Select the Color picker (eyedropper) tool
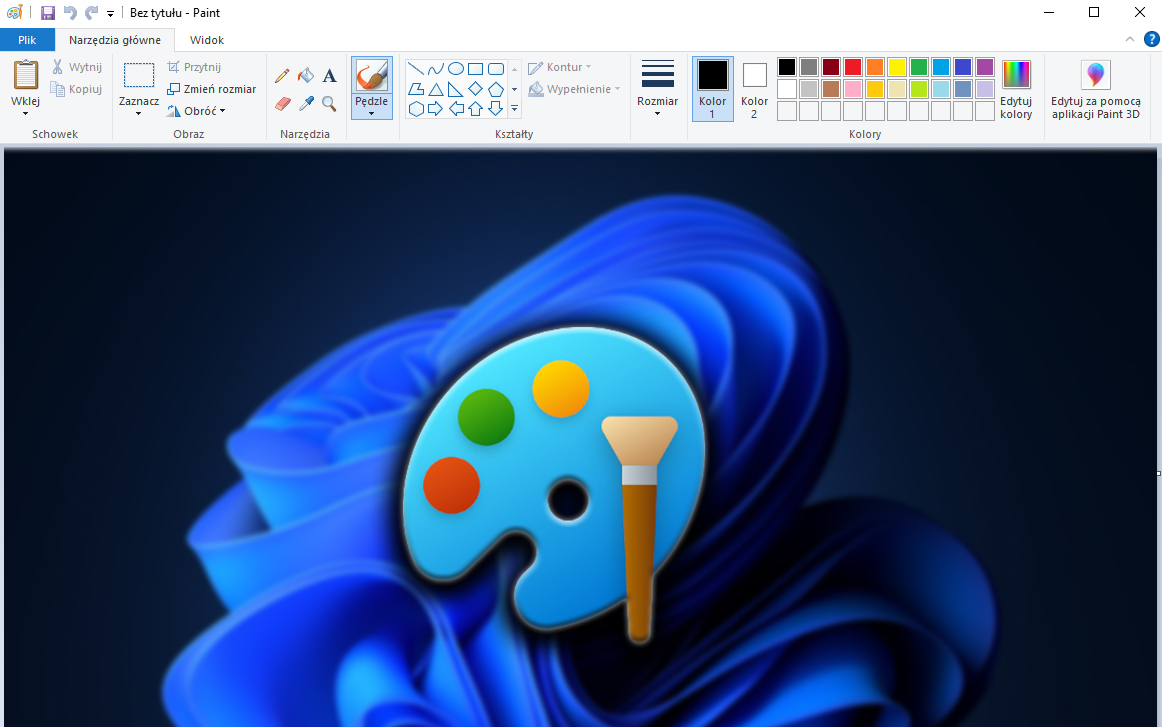This screenshot has height=727, width=1162. coord(306,104)
